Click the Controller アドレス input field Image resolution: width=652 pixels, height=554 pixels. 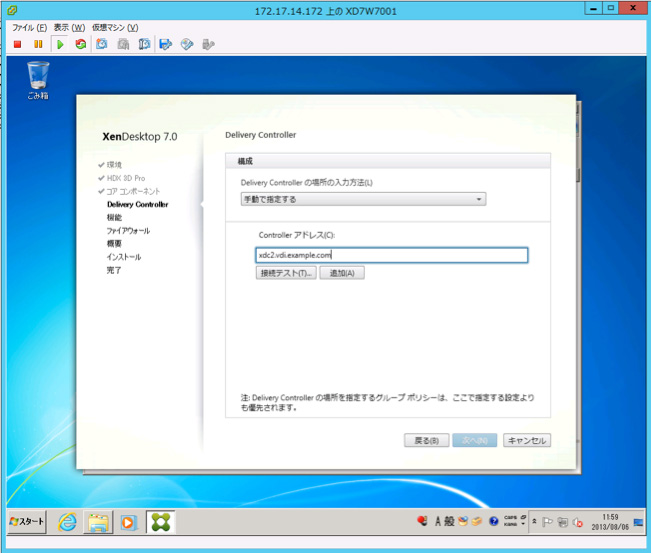391,255
